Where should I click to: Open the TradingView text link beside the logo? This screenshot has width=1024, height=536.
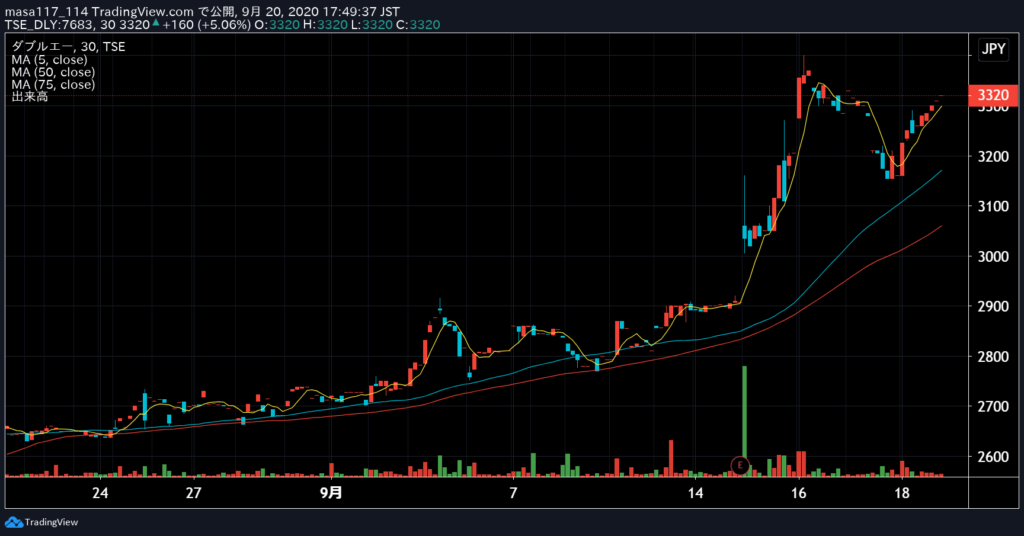click(52, 522)
